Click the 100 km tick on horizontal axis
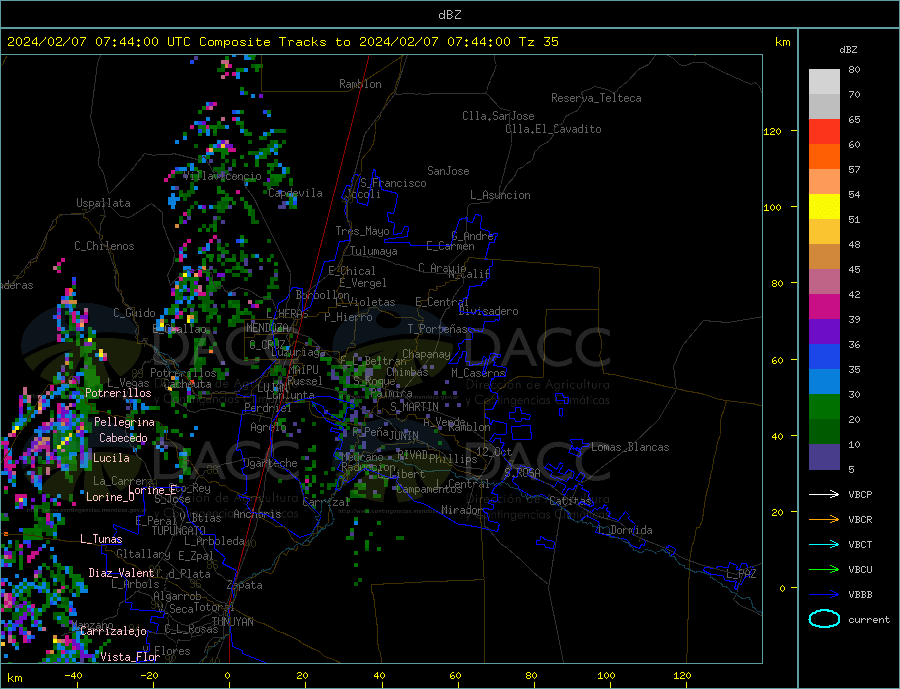The width and height of the screenshot is (900, 689). point(606,676)
